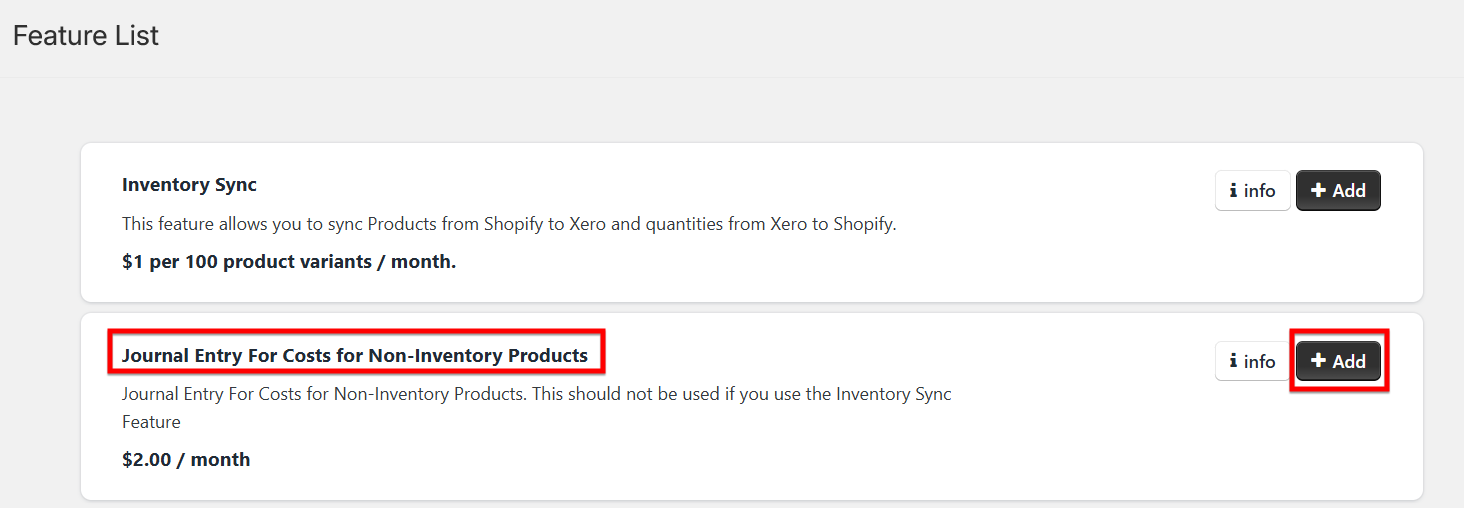
Task: Click the "Journal Entry For Costs for Non-Inventory Products" title
Action: [355, 355]
